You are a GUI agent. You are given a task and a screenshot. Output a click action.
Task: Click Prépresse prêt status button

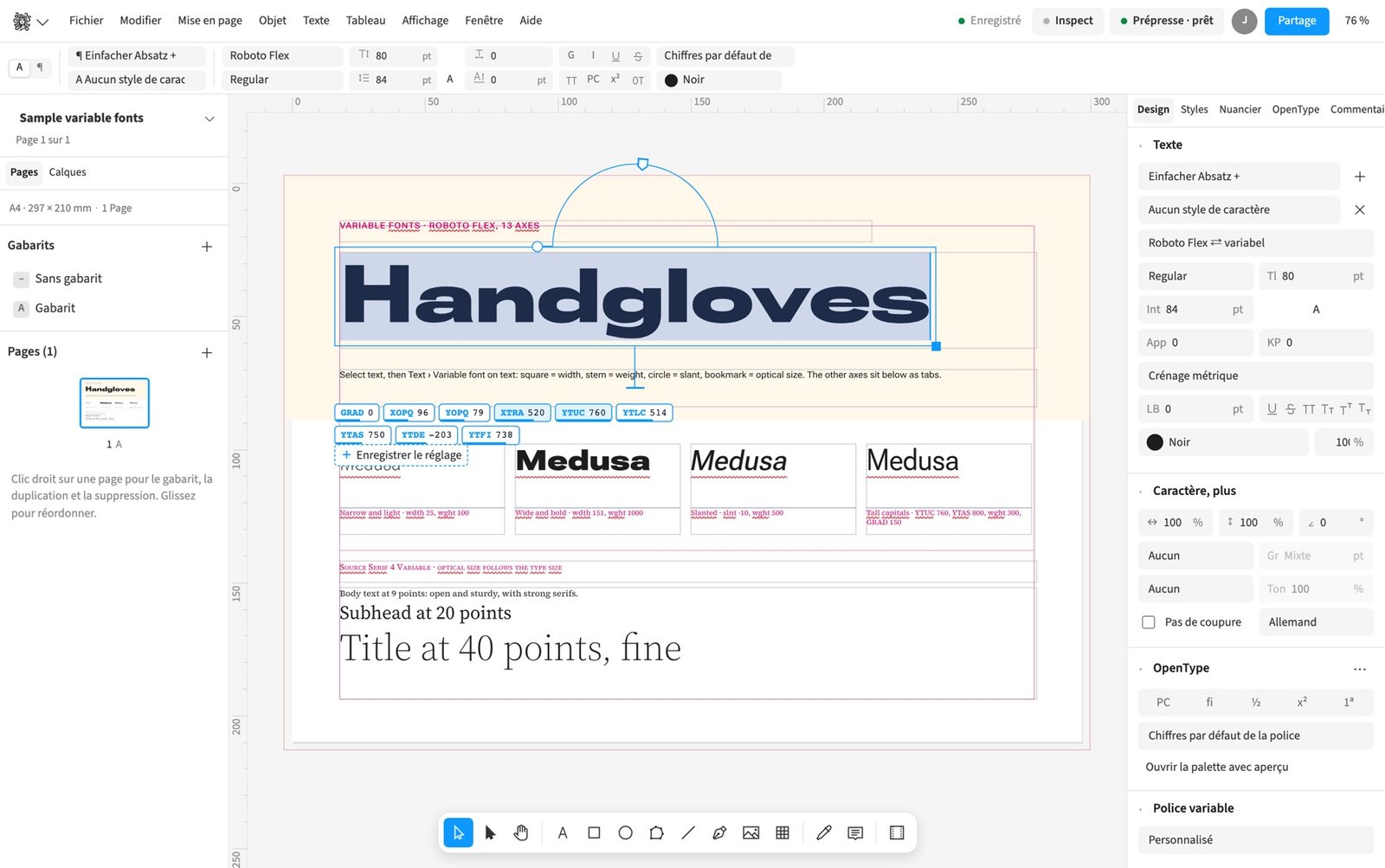1166,21
